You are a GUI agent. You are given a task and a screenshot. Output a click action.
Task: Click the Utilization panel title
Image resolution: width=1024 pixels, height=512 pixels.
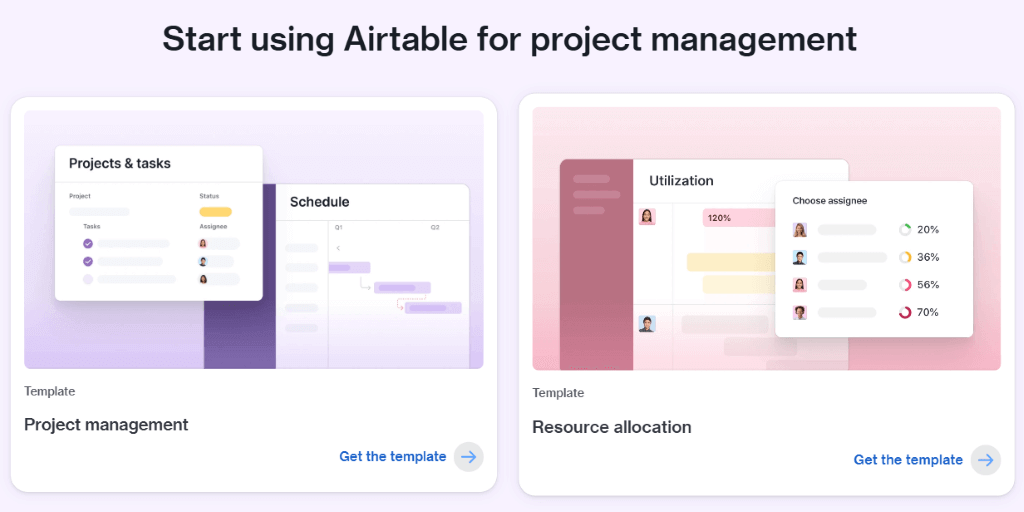click(681, 181)
